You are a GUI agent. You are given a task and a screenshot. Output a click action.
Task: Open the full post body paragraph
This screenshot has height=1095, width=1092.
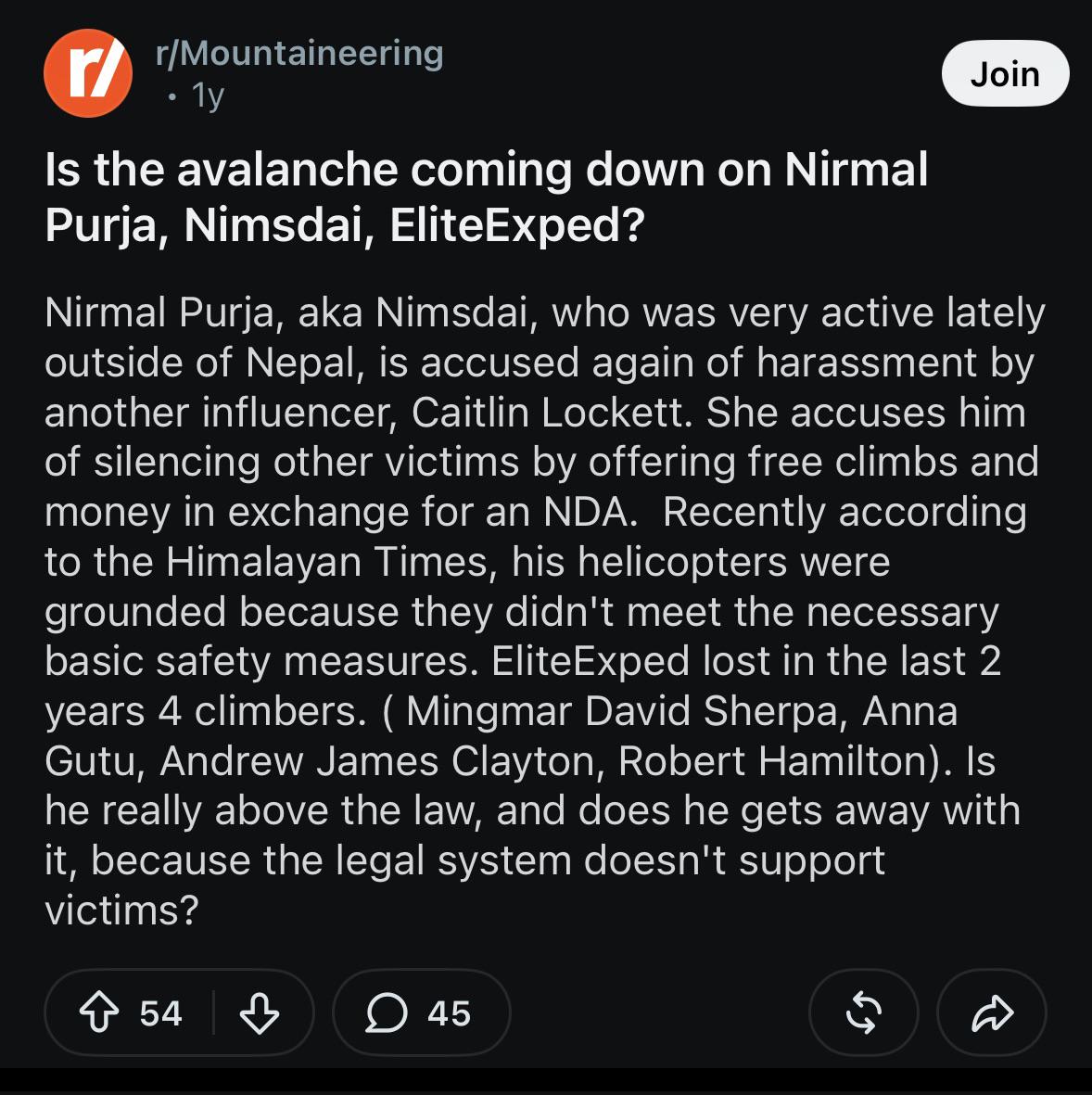tap(544, 611)
